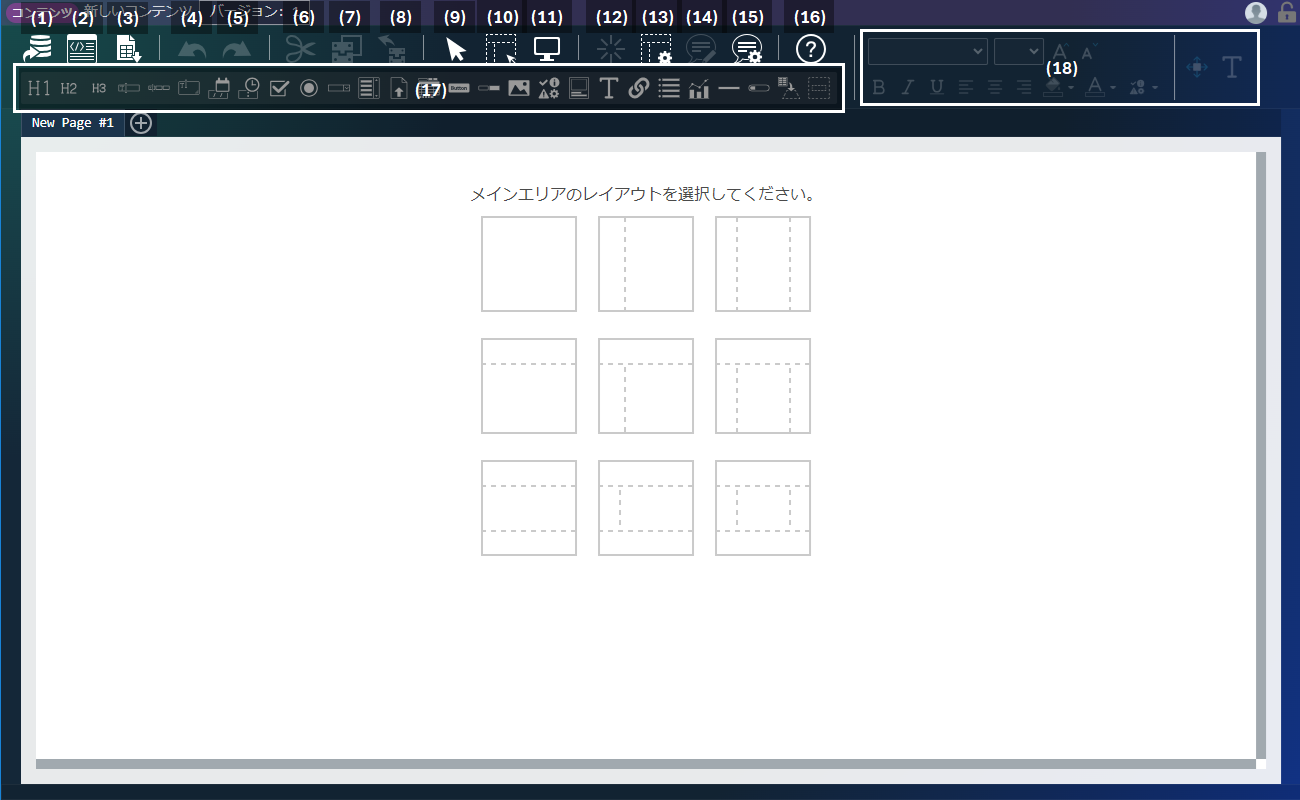Insert an H3 heading element
The width and height of the screenshot is (1300, 800).
click(x=99, y=88)
